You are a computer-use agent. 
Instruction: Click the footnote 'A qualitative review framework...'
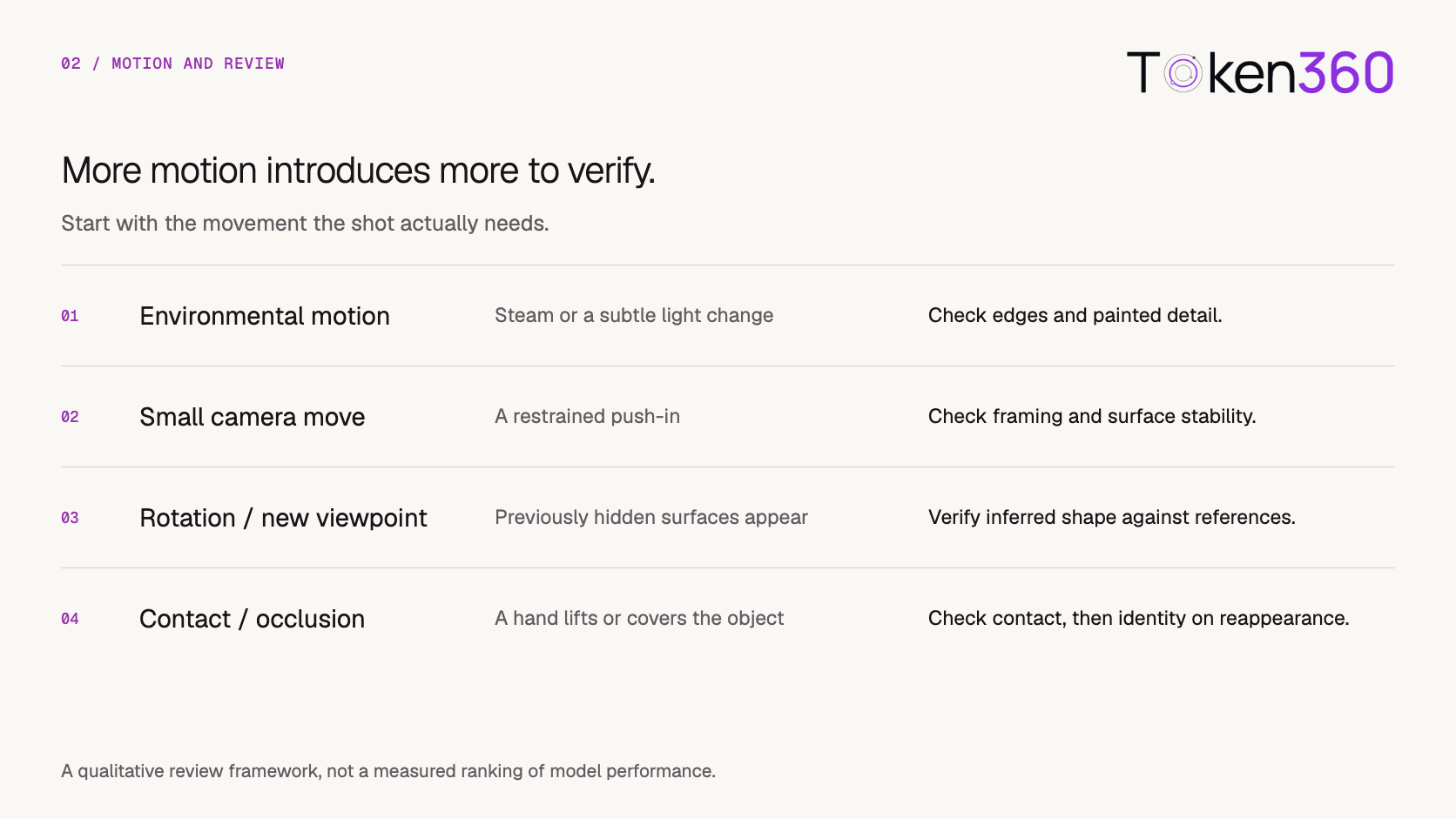[x=388, y=771]
